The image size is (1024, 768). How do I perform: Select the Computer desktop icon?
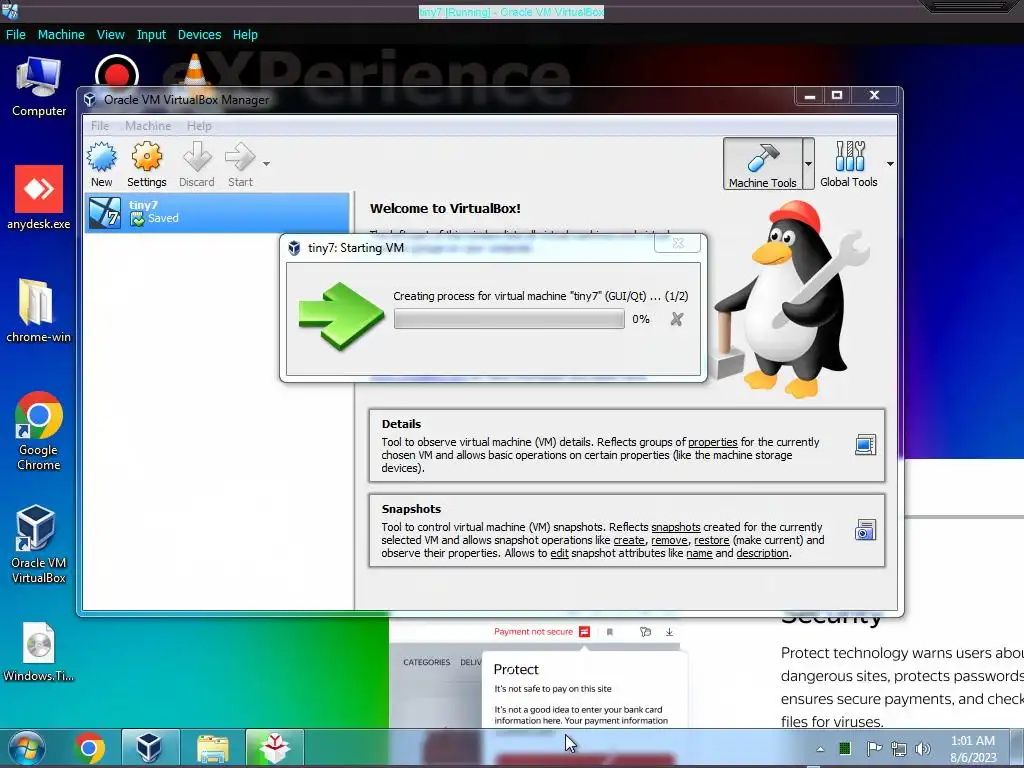(x=39, y=87)
